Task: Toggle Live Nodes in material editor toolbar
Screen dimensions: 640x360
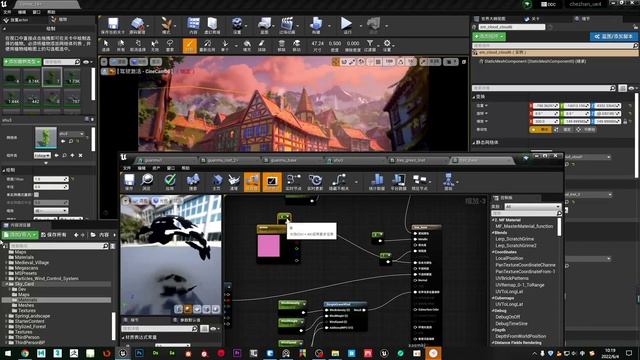Action: coord(294,182)
